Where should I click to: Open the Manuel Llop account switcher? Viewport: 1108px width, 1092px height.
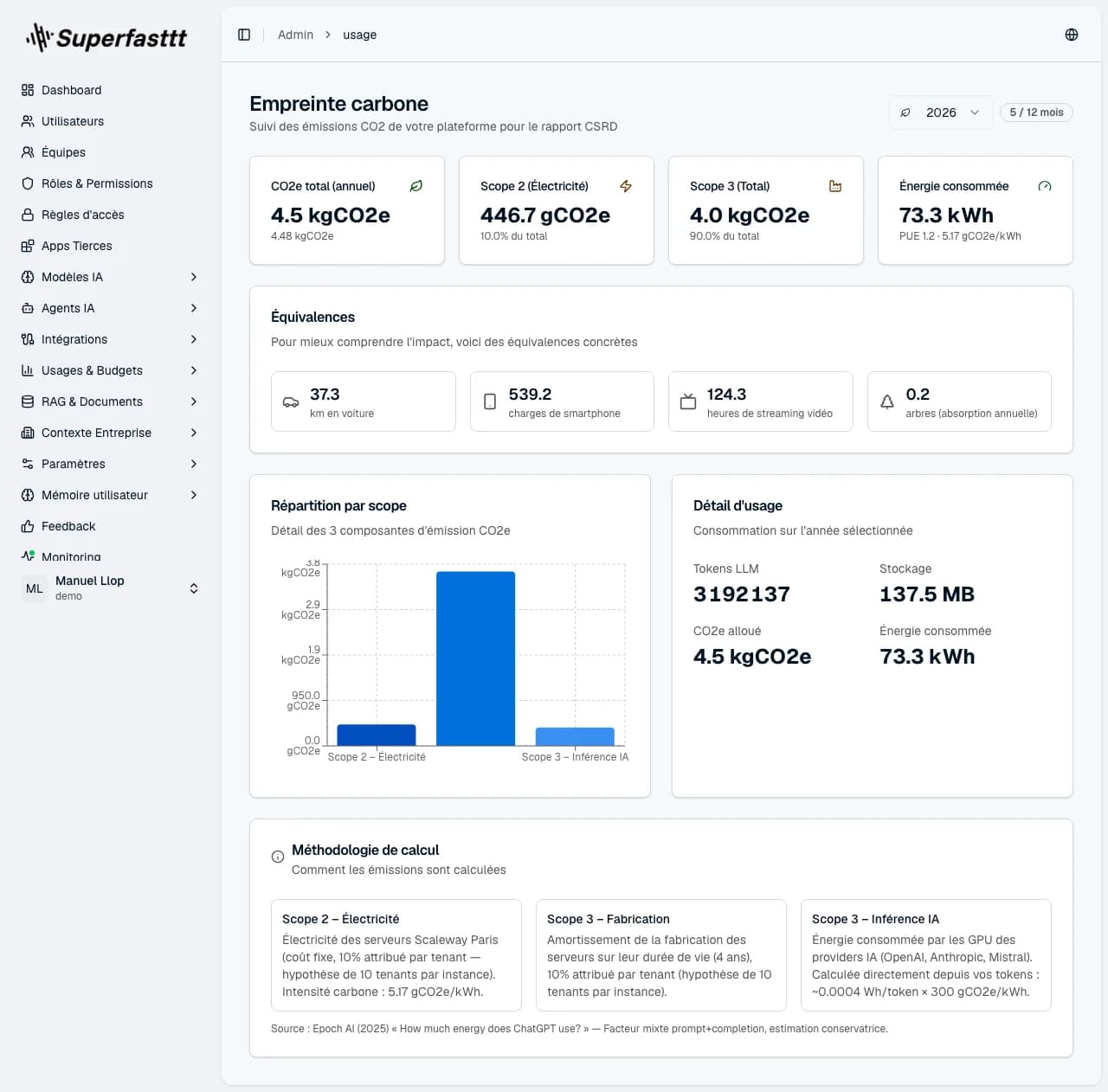tap(111, 588)
